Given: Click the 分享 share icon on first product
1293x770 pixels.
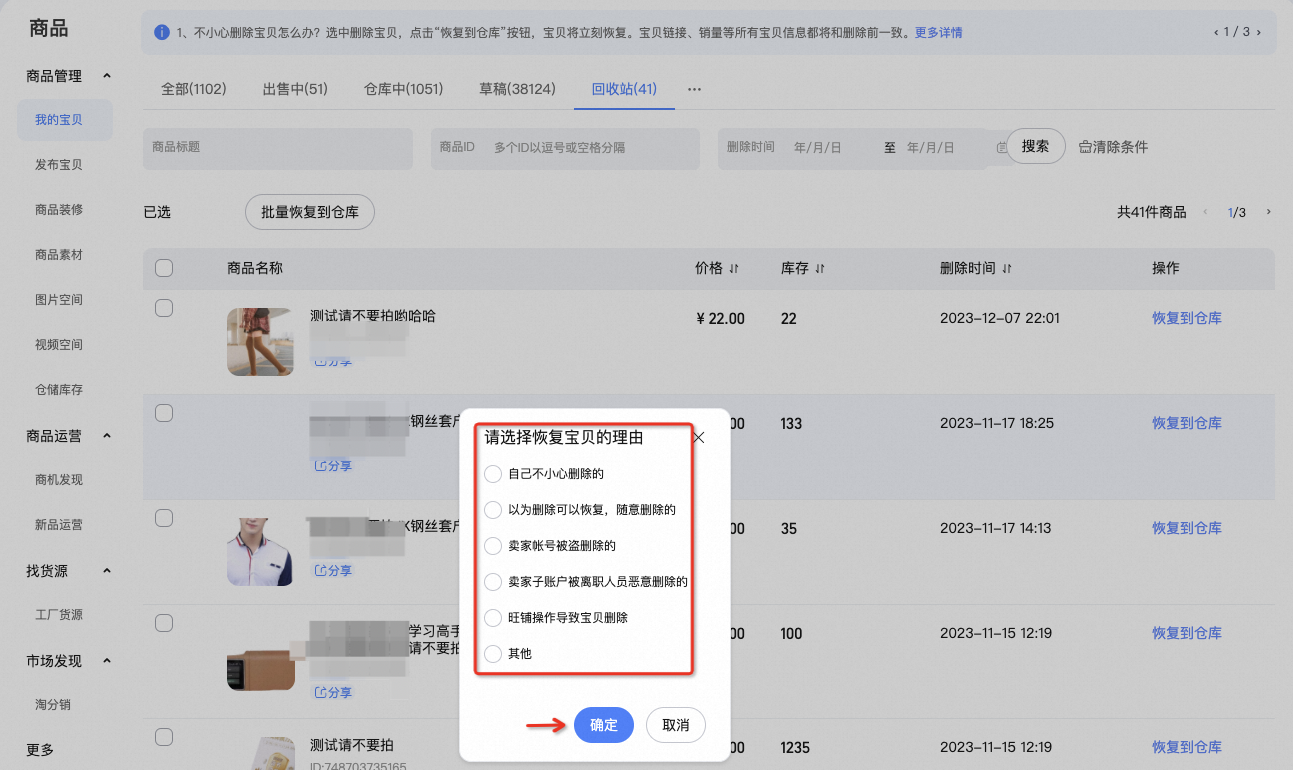Looking at the screenshot, I should [323, 362].
